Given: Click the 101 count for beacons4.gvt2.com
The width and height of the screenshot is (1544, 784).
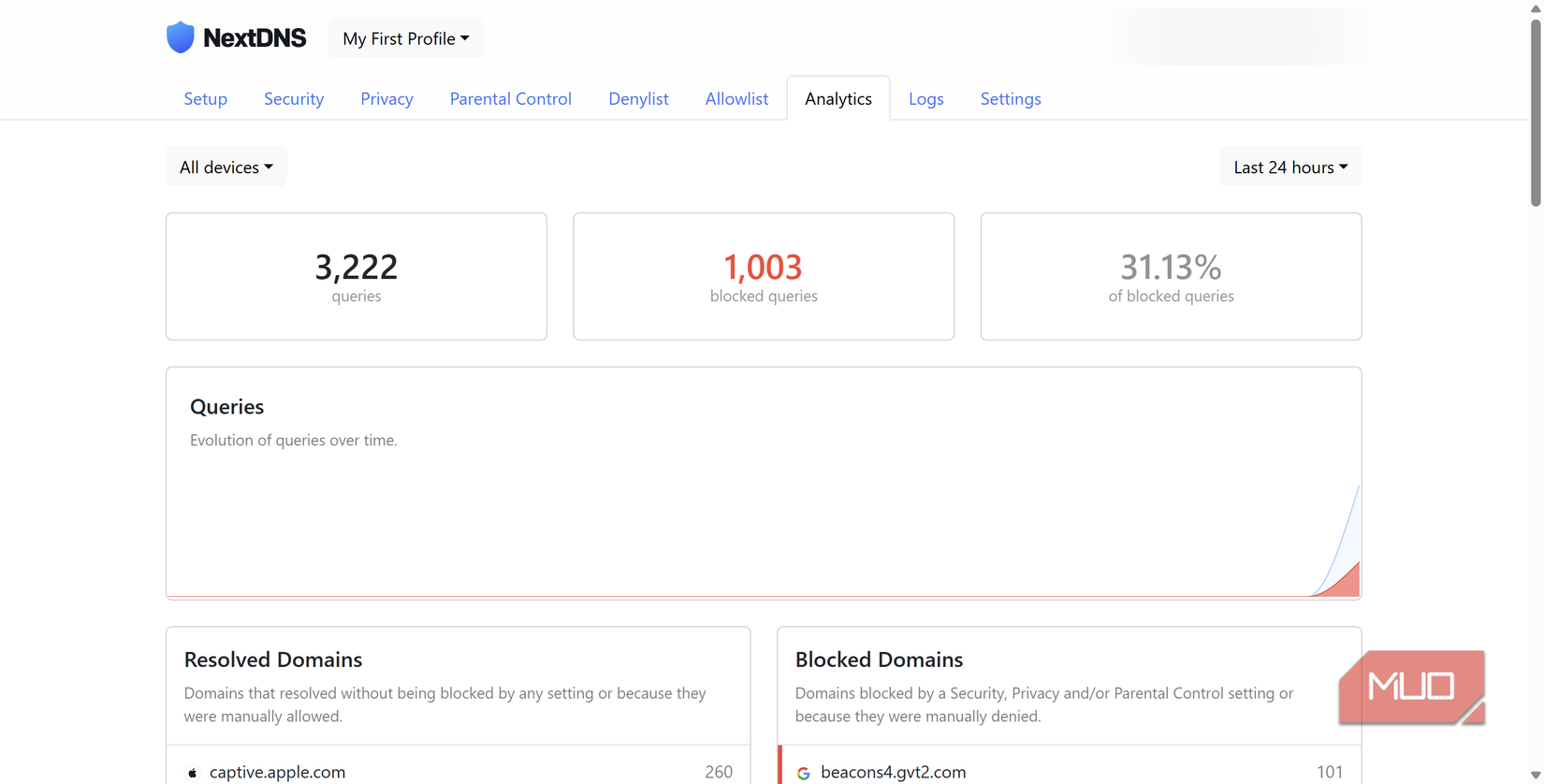Looking at the screenshot, I should 1330,773.
